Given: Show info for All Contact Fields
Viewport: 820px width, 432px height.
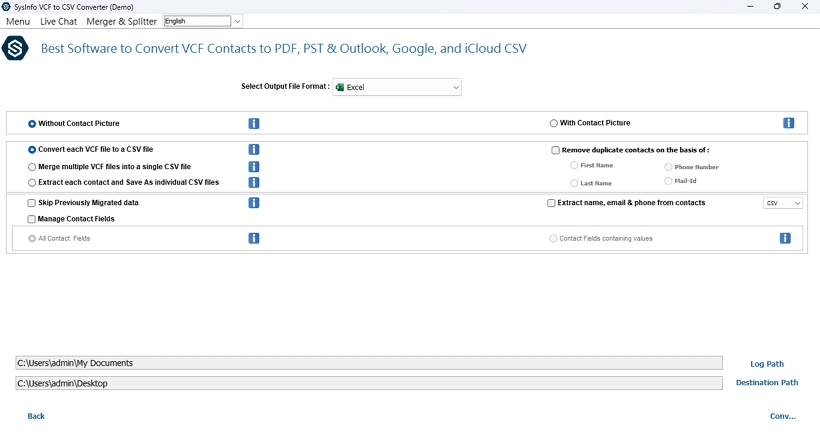Looking at the screenshot, I should coord(254,238).
